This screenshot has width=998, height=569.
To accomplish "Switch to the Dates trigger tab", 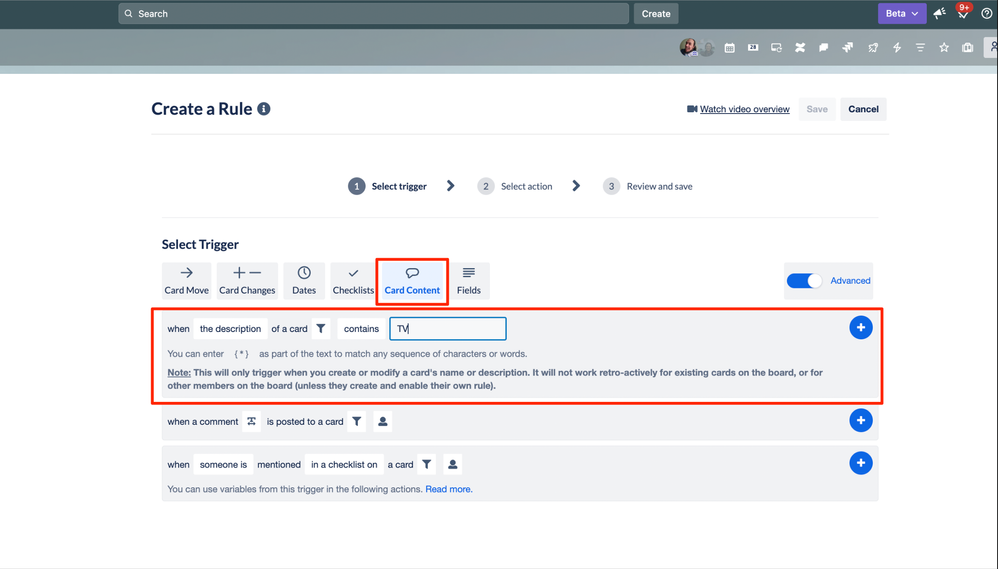I will 304,281.
